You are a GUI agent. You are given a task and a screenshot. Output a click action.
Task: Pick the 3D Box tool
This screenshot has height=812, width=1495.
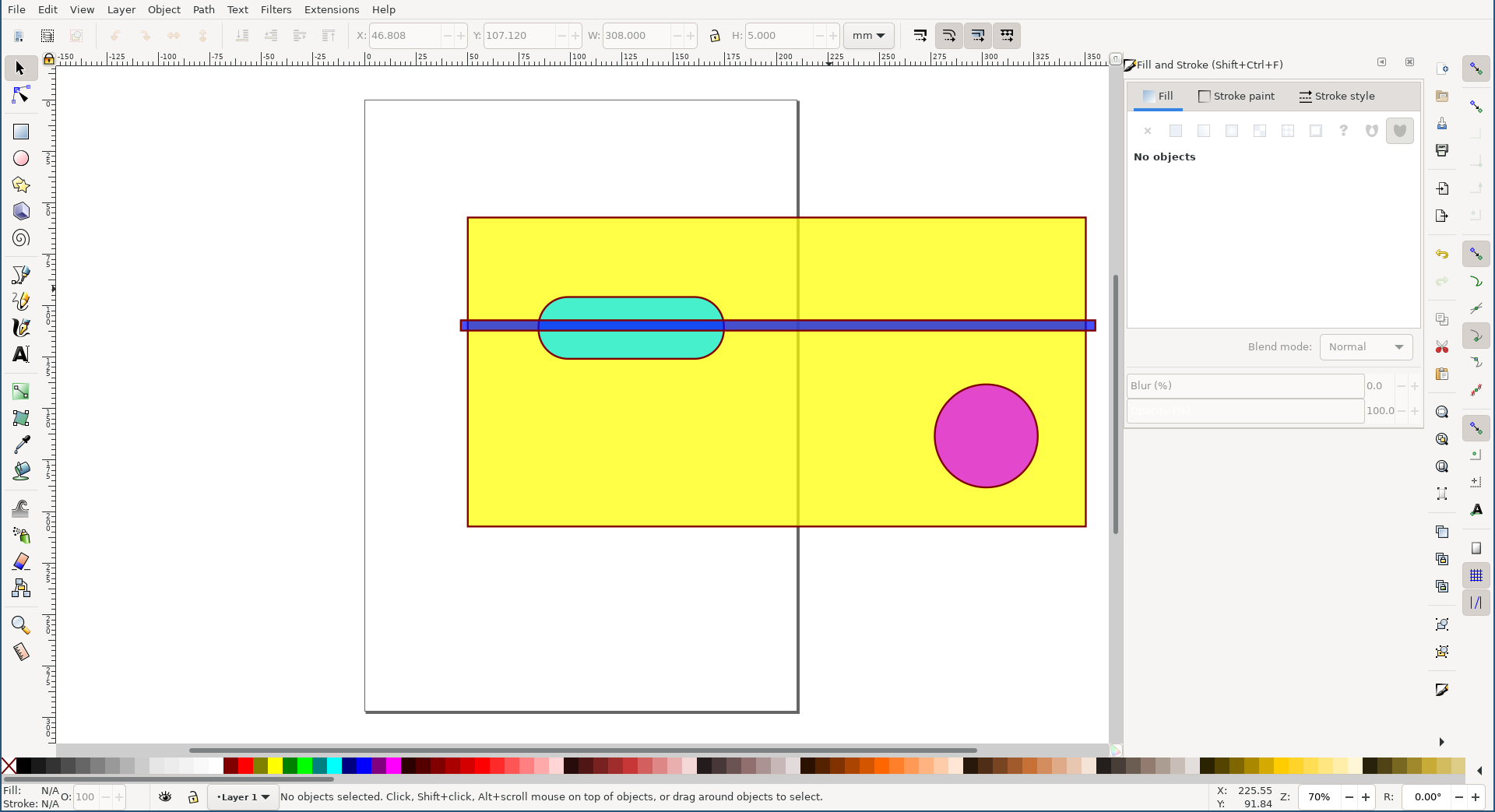pyautogui.click(x=20, y=211)
